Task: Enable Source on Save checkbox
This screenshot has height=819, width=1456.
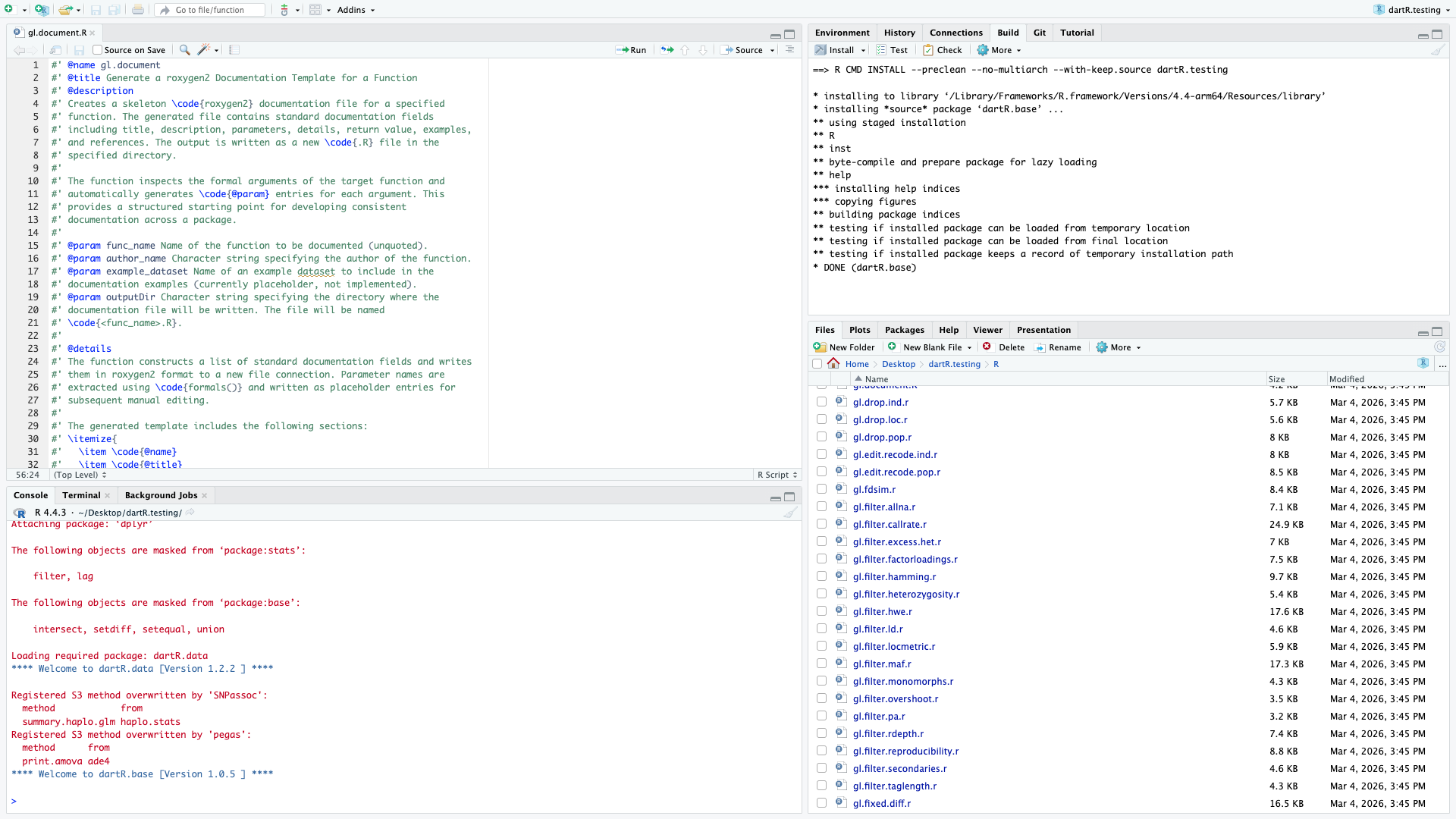Action: (98, 50)
